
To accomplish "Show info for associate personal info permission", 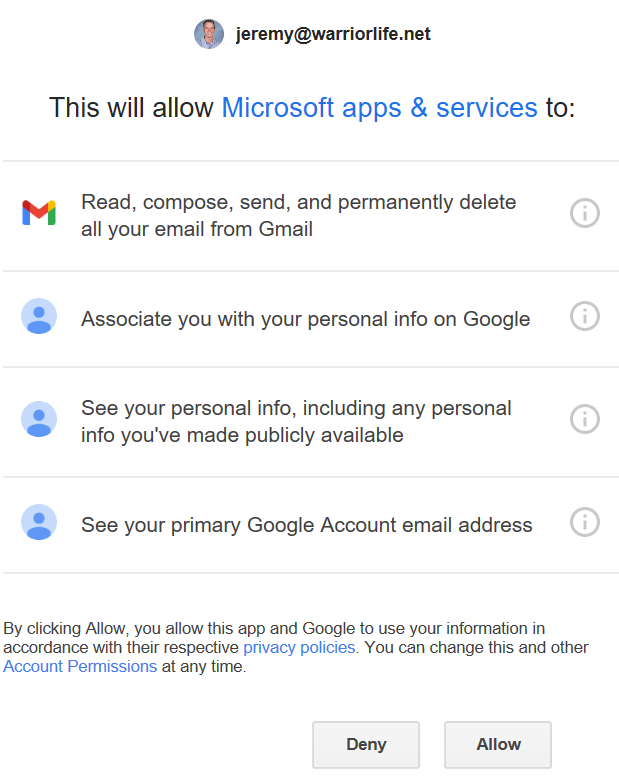I will 584,317.
